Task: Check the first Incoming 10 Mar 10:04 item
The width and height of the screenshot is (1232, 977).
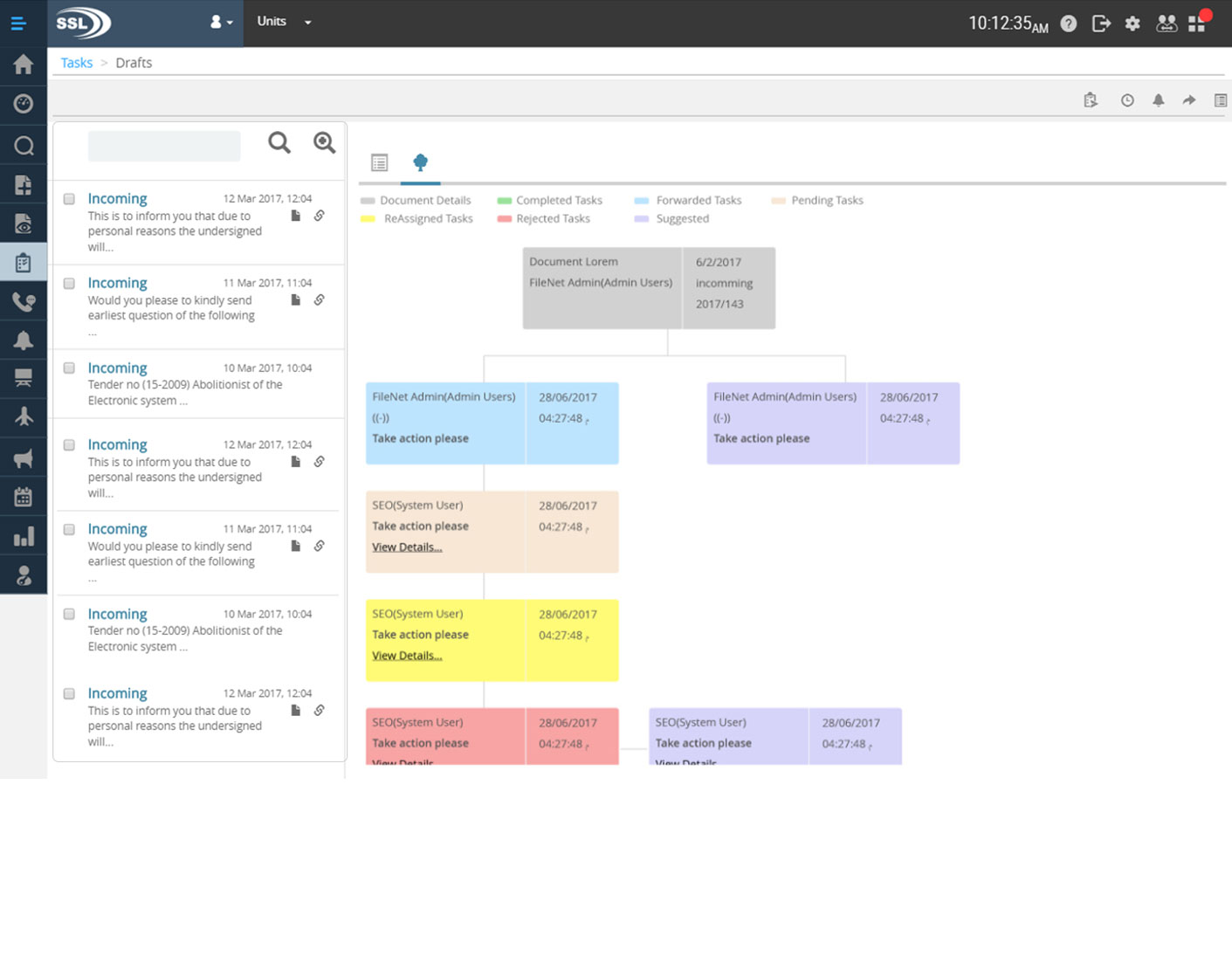Action: pyautogui.click(x=69, y=368)
